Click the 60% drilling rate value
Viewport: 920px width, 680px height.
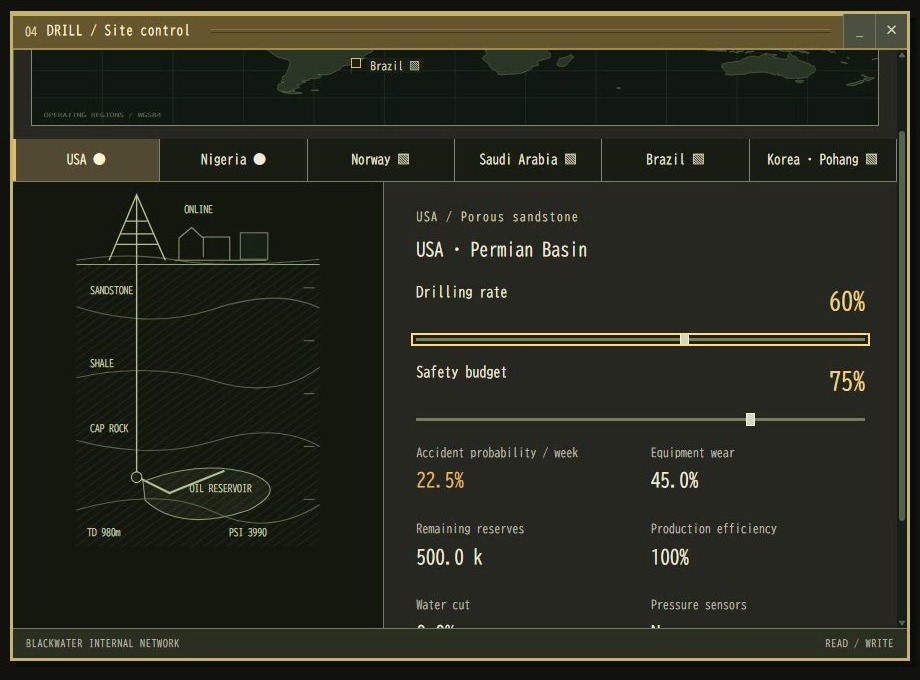[847, 302]
